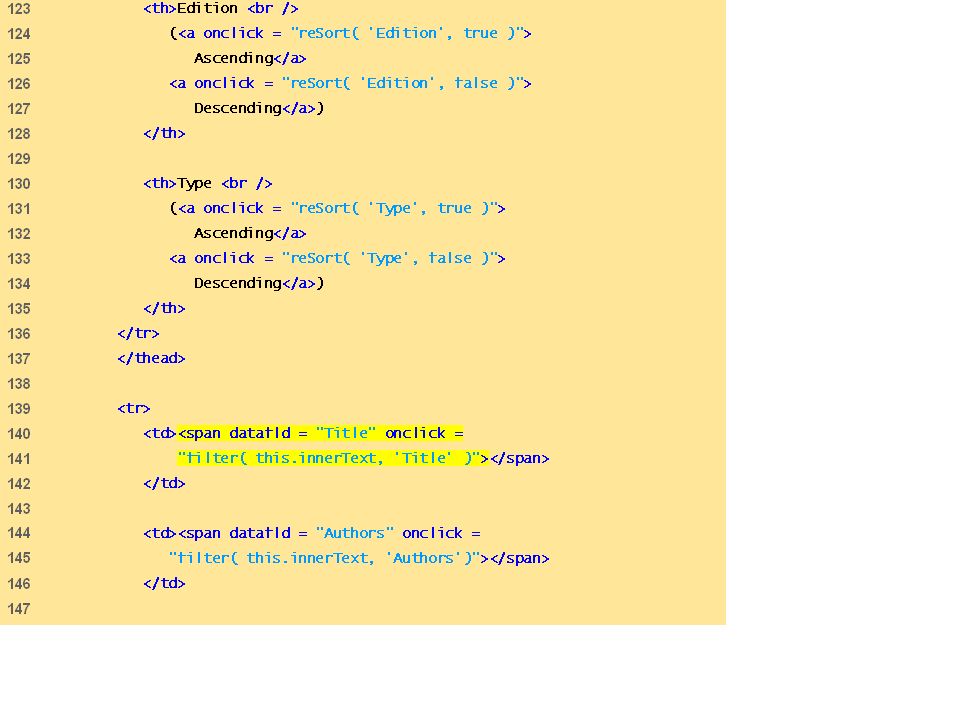Click the closing </td> tag on line 142

(x=164, y=484)
